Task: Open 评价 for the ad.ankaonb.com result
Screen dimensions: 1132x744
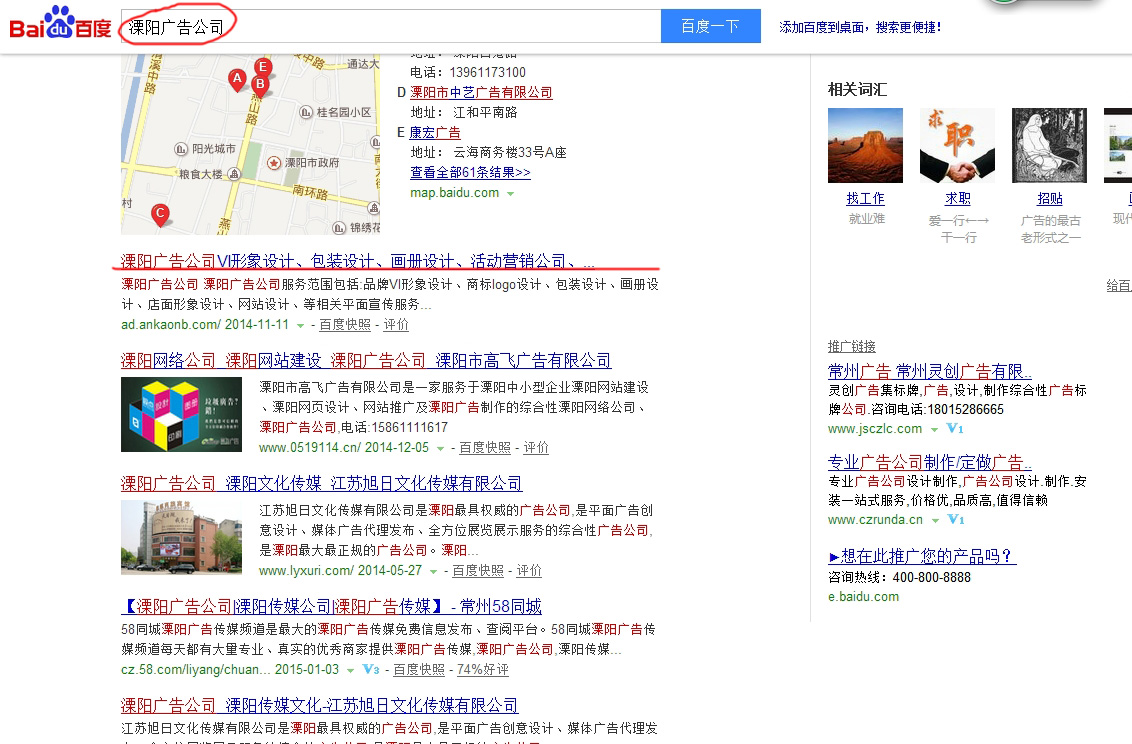Action: tap(396, 325)
